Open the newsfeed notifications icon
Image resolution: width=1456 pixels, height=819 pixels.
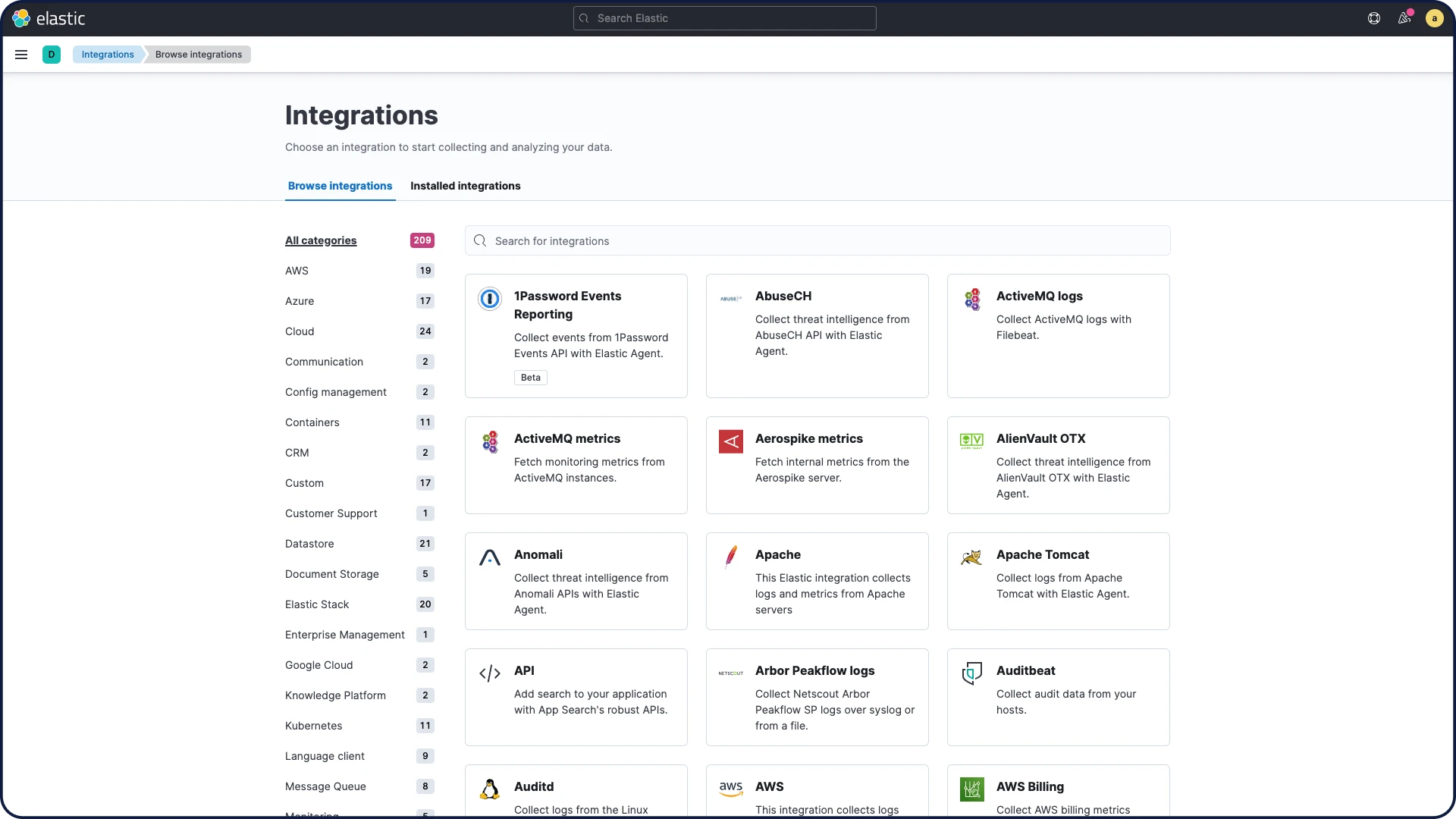click(x=1404, y=18)
